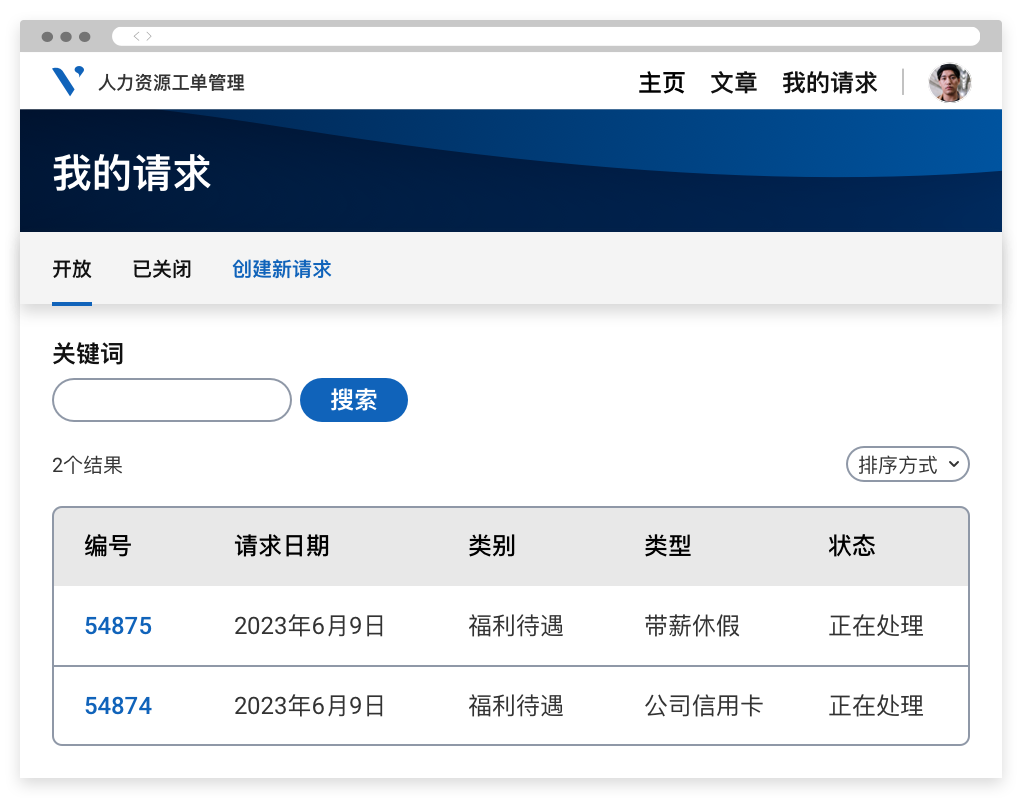
Task: Click the 编号 column header
Action: pyautogui.click(x=108, y=546)
